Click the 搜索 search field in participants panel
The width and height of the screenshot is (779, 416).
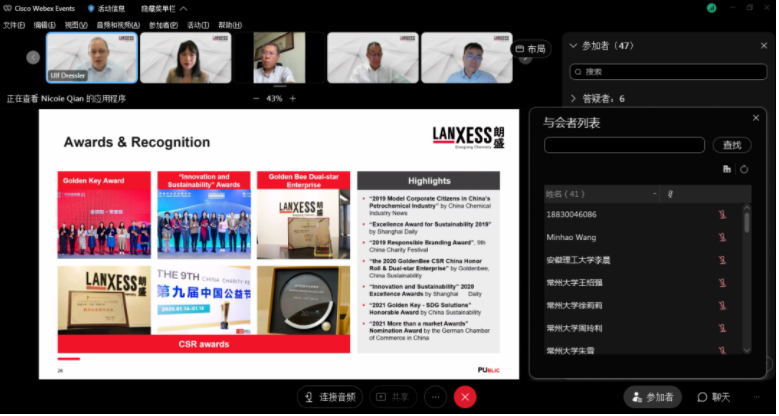point(668,72)
